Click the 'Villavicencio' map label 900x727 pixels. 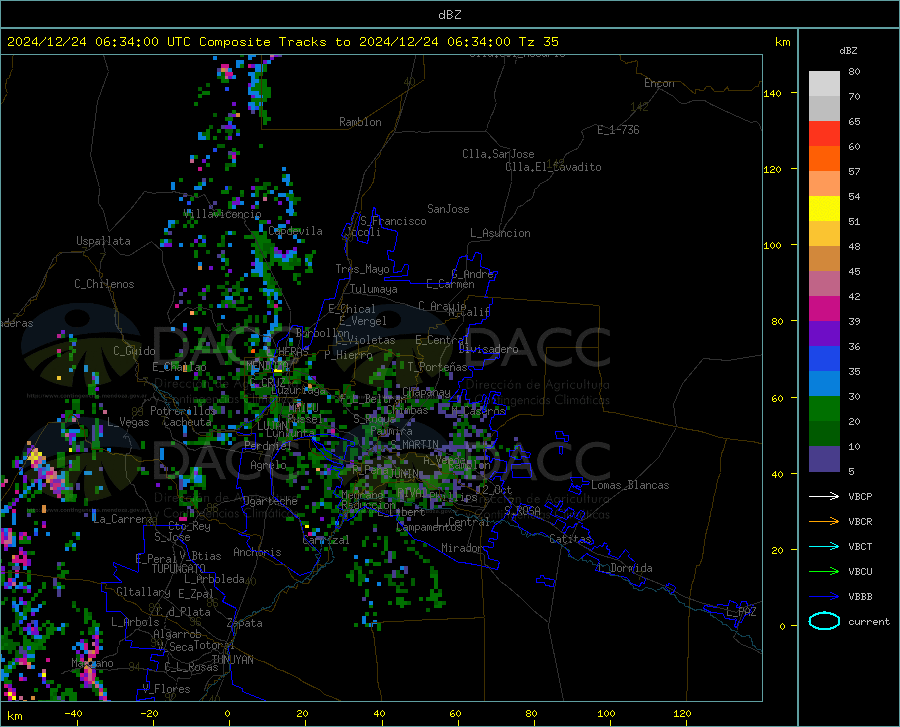click(x=222, y=214)
